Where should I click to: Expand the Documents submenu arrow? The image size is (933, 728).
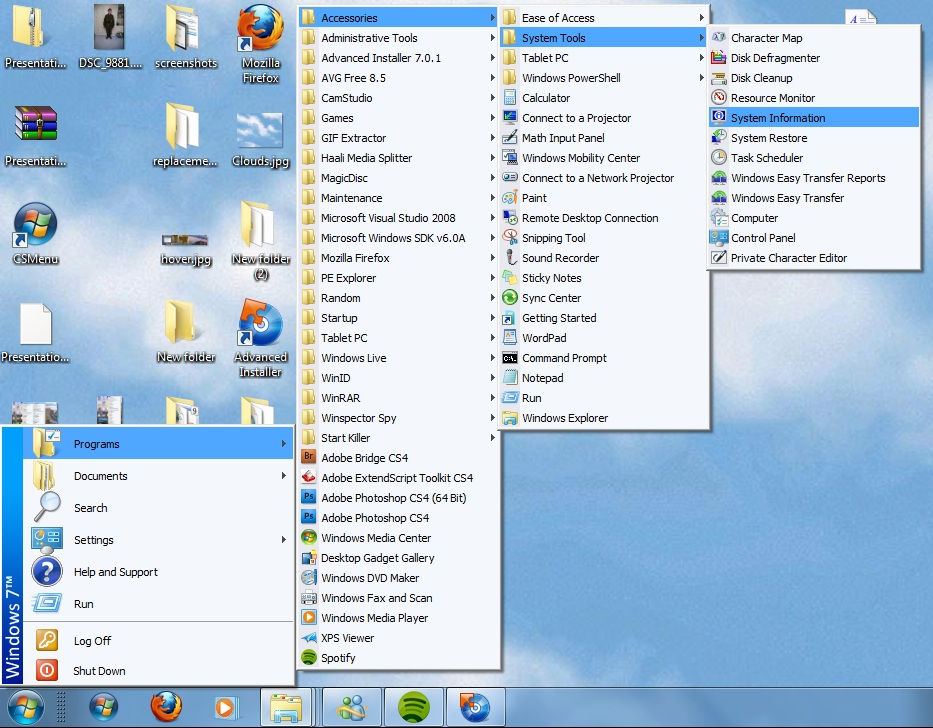(284, 476)
